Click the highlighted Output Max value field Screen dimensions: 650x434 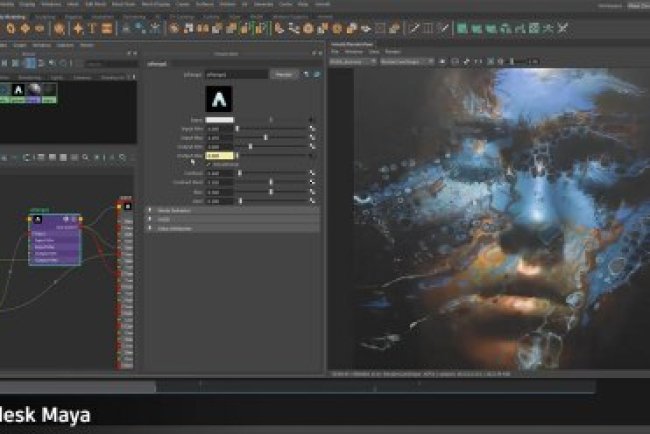coord(219,155)
